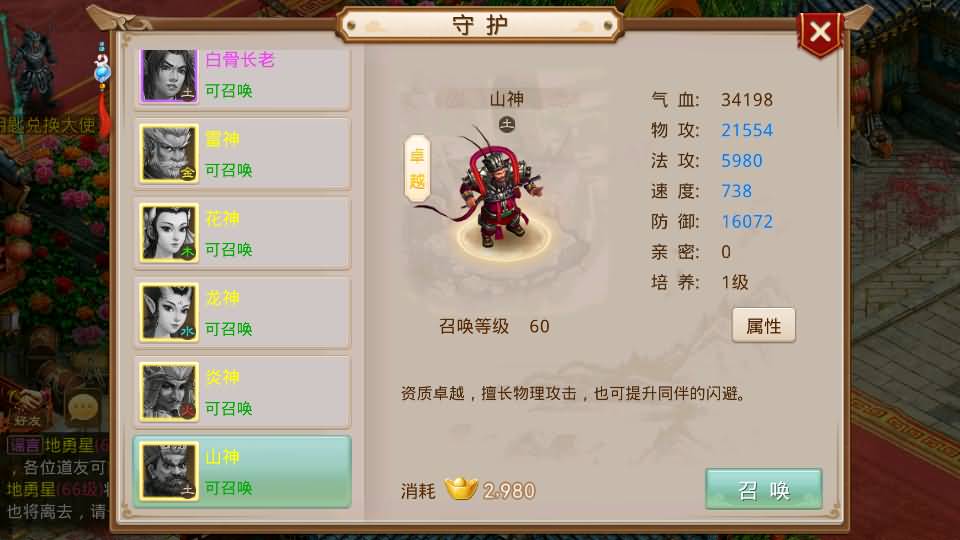Image resolution: width=960 pixels, height=540 pixels.
Task: Choose the 雷神 list entry name
Action: (x=222, y=139)
